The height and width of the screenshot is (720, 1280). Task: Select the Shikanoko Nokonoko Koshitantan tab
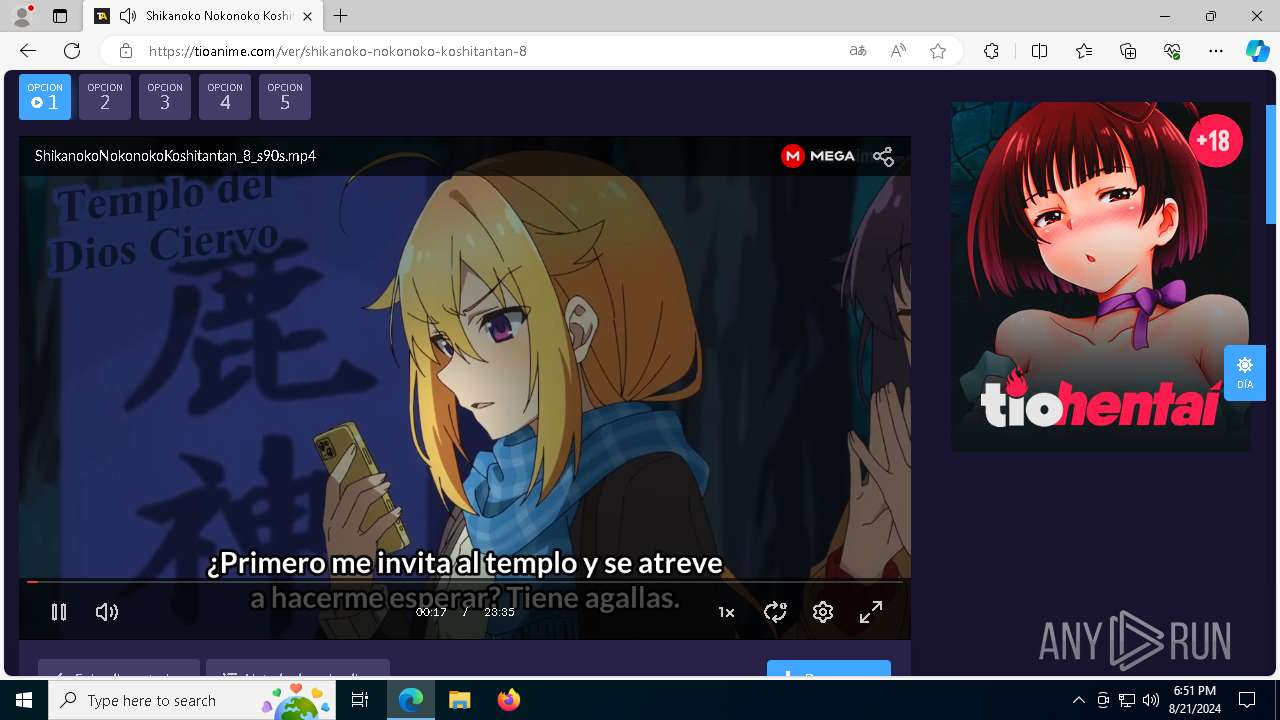[203, 16]
